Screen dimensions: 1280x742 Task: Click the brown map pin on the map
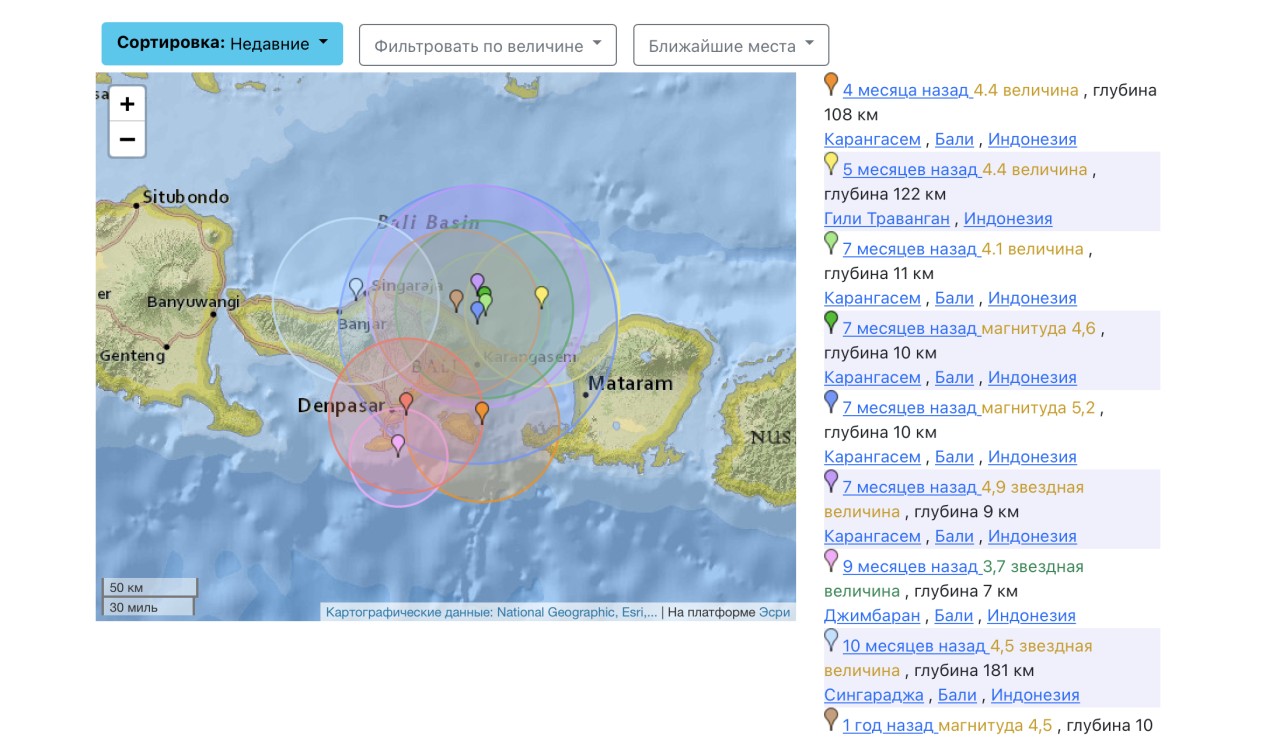pos(457,300)
